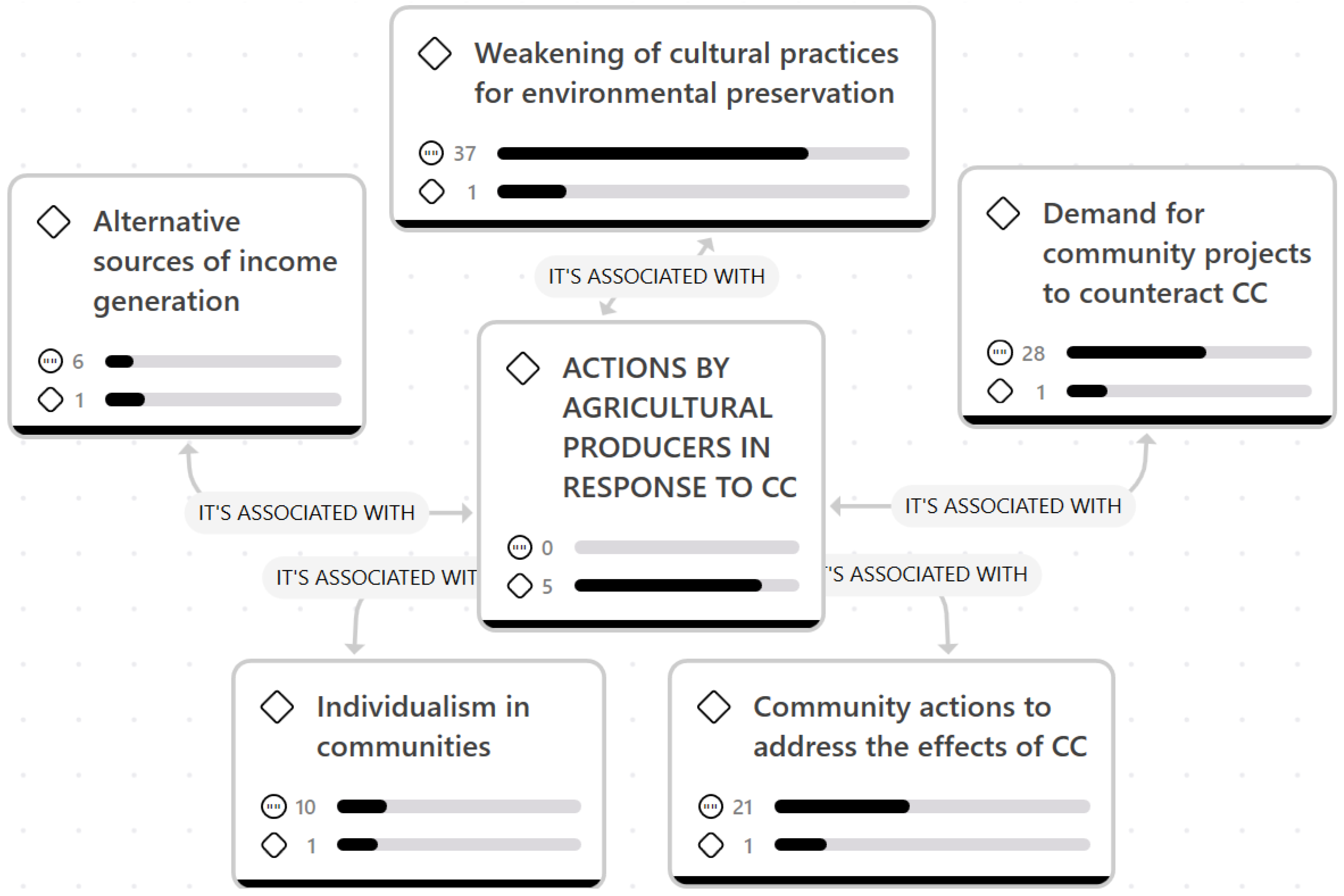1344x896 pixels.
Task: Select the relation label below the Weakening node
Action: click(656, 277)
